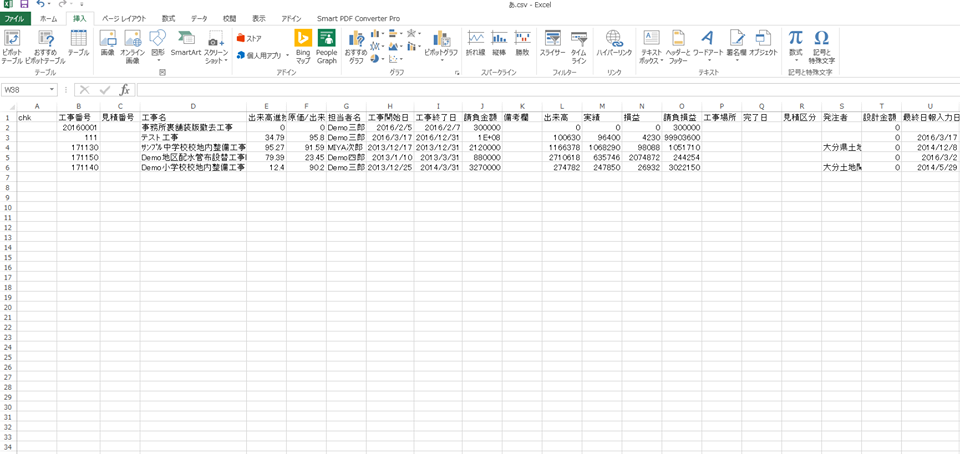
Task: Insert a PivotTable (ピボットテーブル)
Action: (12, 47)
